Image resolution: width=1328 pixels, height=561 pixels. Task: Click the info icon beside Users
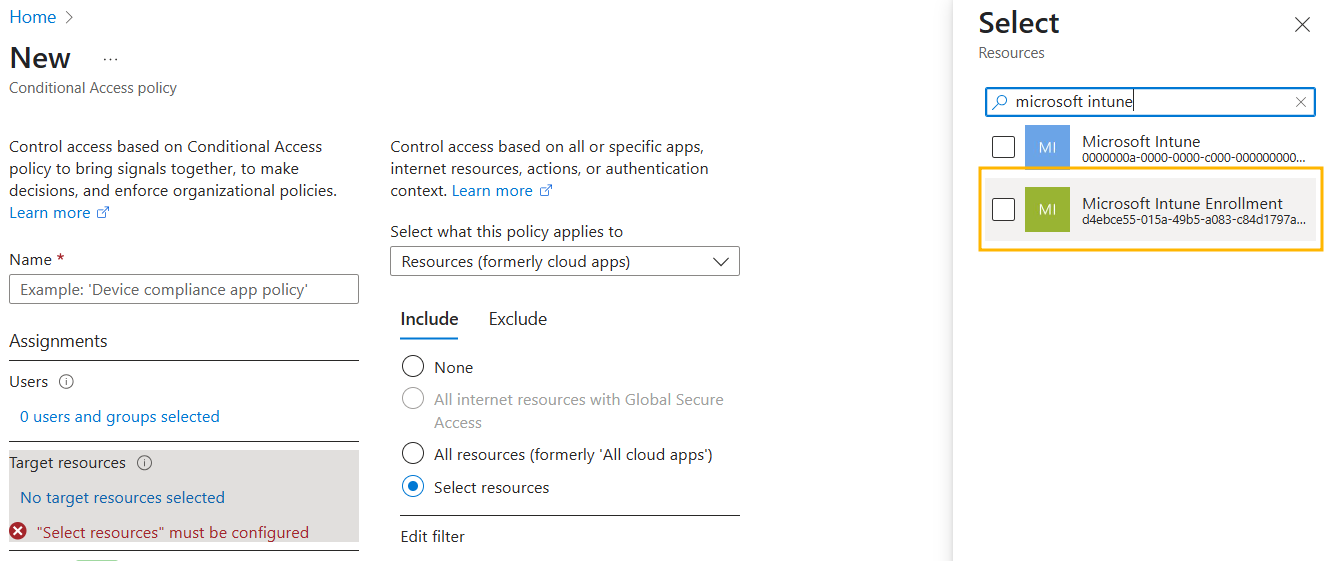[x=66, y=382]
